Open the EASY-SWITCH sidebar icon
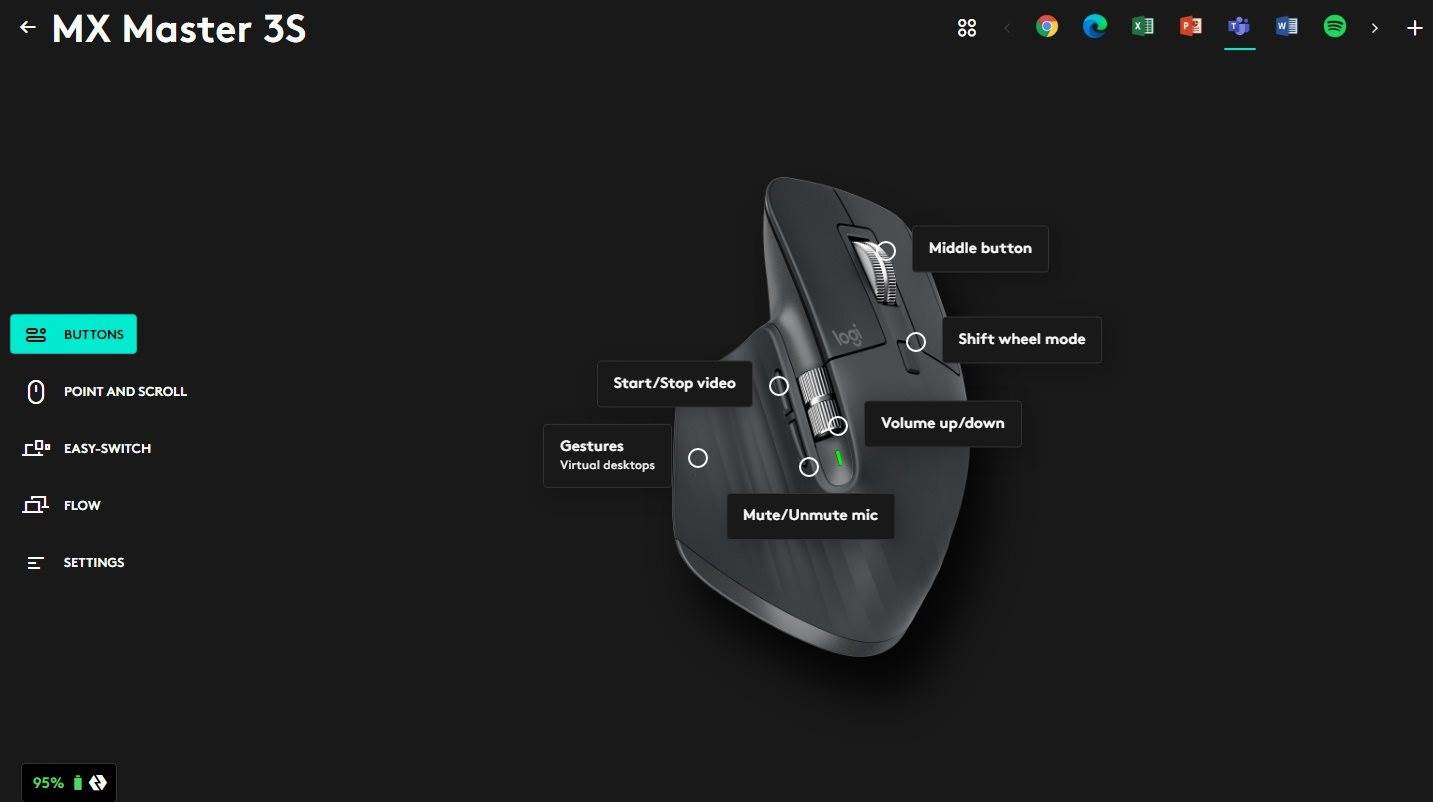This screenshot has width=1433, height=802. [x=36, y=448]
